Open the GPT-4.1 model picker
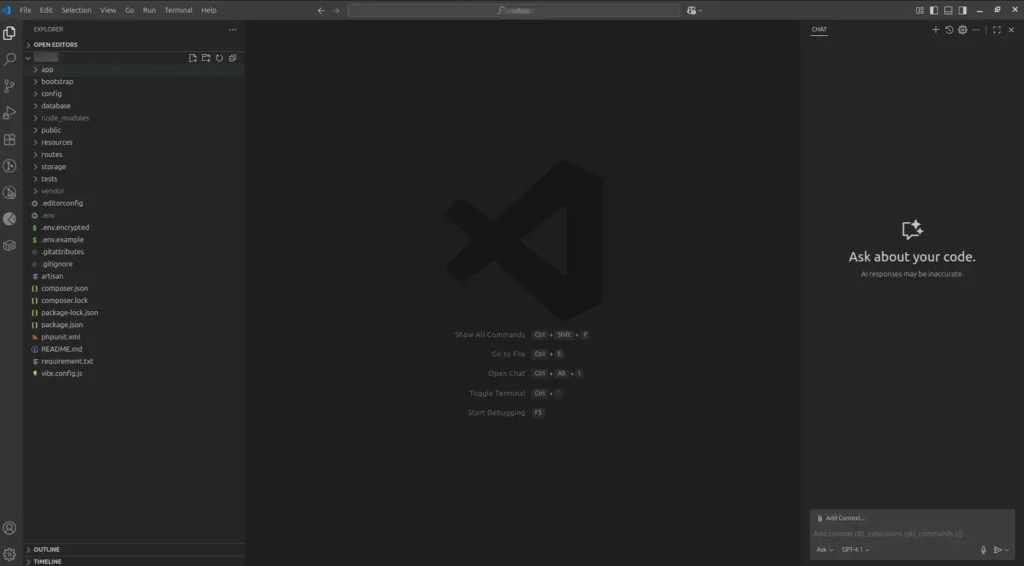Screen dimensions: 1024x566 pos(855,550)
